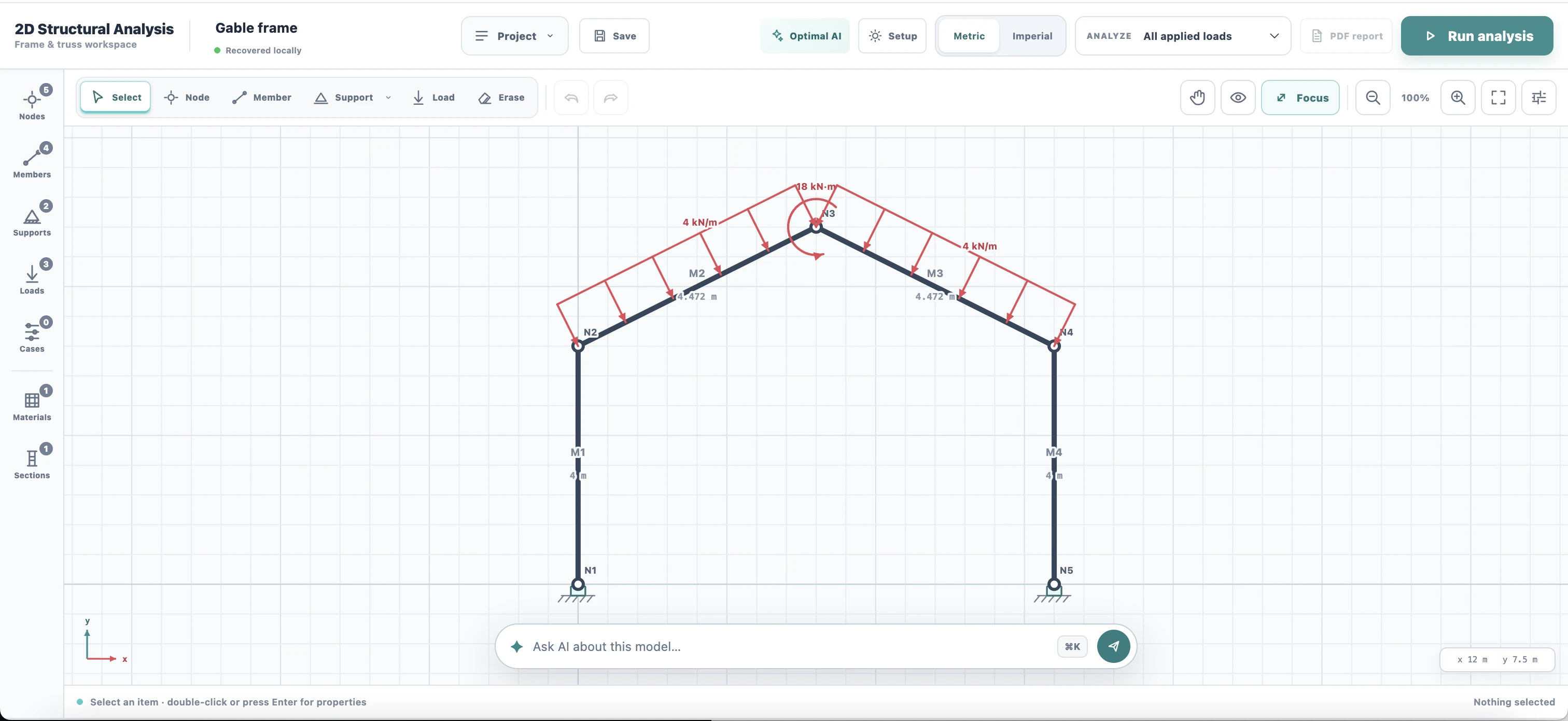Click the ⌘K shortcut badge
The image size is (1568, 721).
1072,647
